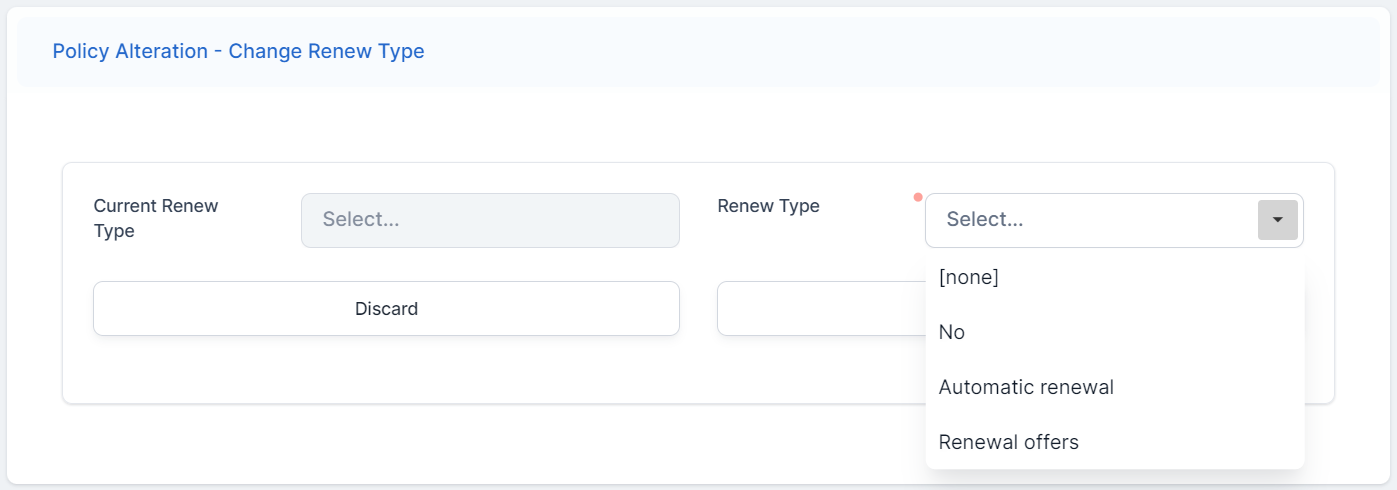Click the "Policy Alteration - Change Renew Type" heading
1397x490 pixels.
pos(238,51)
